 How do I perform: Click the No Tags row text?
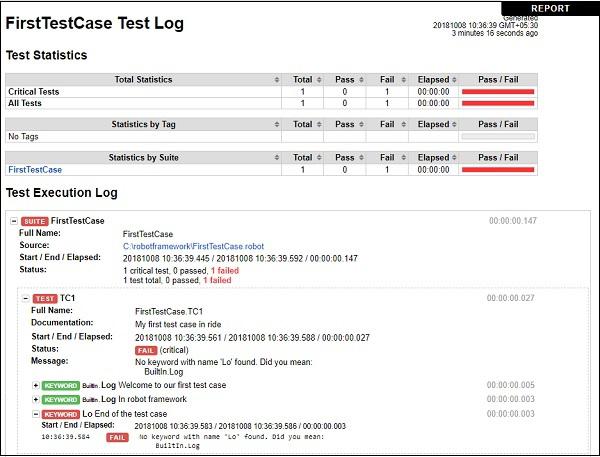pos(23,136)
